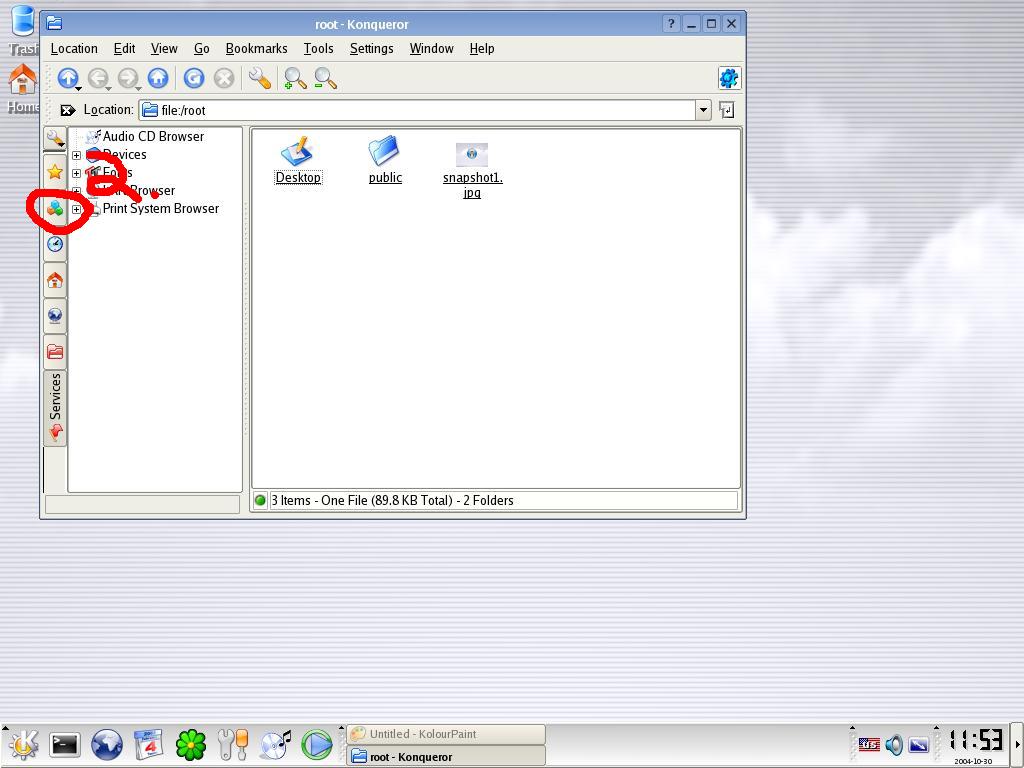Select Audio CD Browser in the tree
Image resolution: width=1024 pixels, height=768 pixels.
[x=153, y=136]
